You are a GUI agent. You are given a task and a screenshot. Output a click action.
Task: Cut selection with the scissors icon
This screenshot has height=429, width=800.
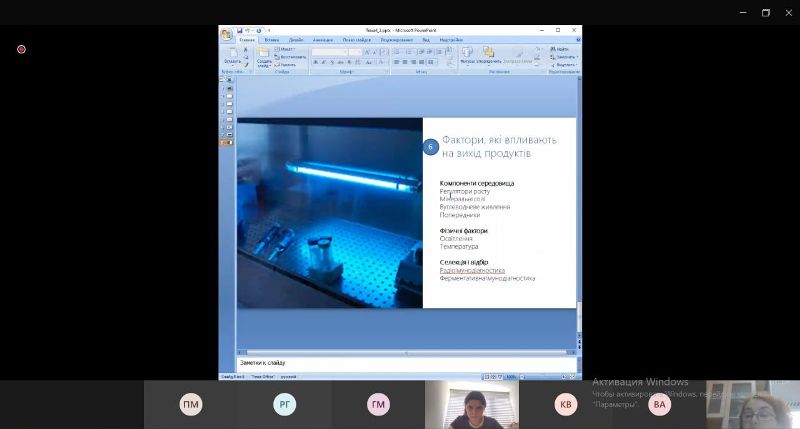coord(245,49)
